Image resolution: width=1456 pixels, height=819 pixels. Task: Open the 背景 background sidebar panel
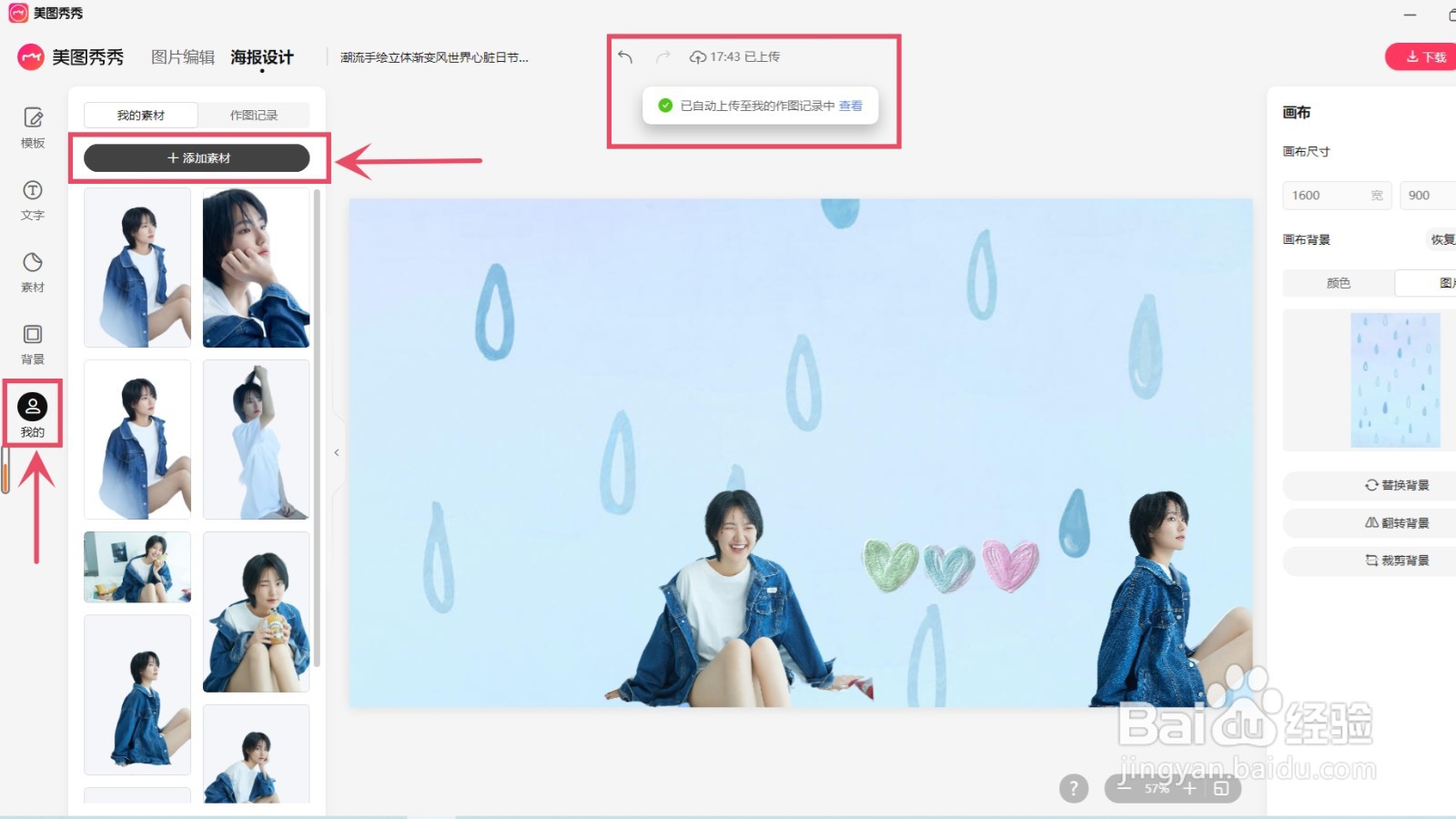(33, 344)
